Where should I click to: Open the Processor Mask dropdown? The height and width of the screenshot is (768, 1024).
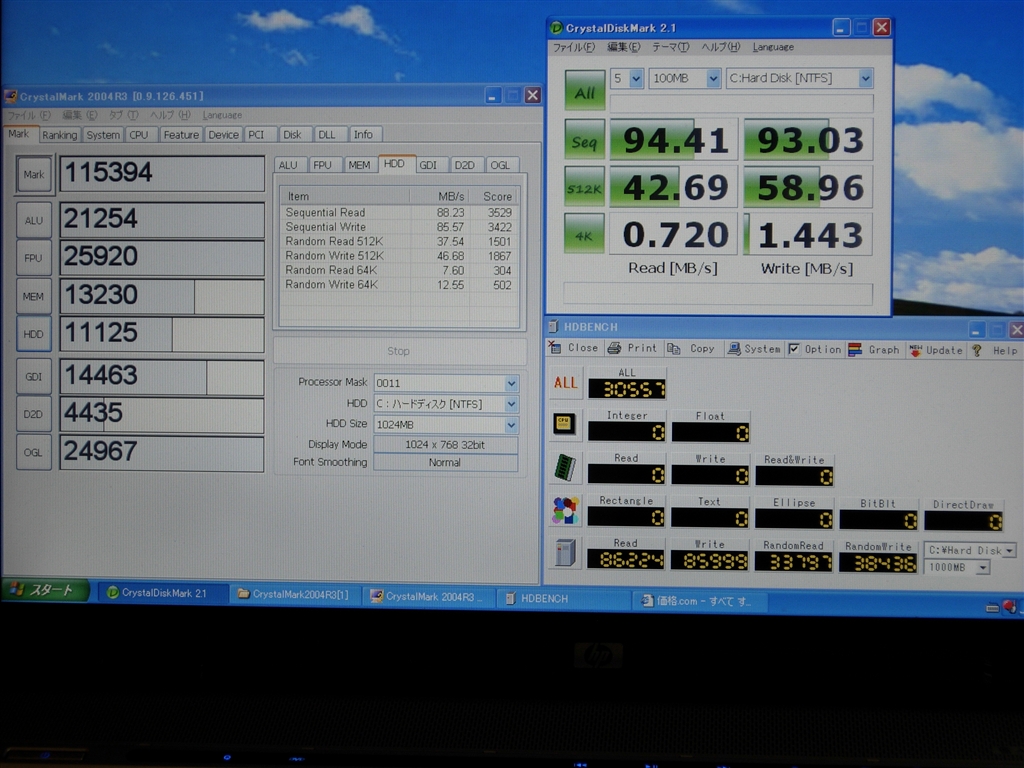point(511,383)
